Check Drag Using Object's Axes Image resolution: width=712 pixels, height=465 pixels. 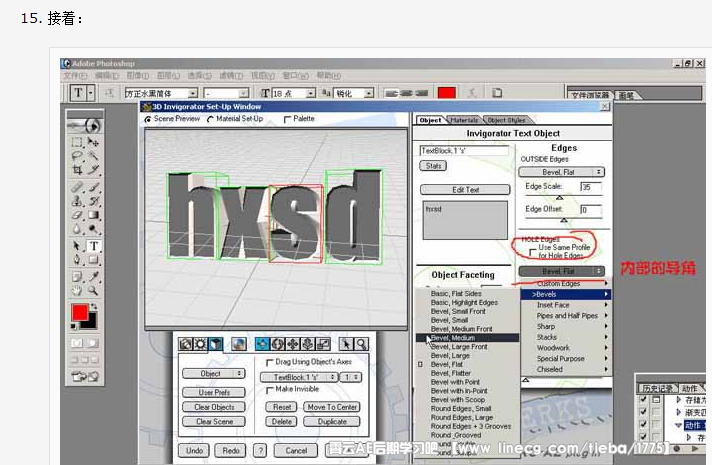[x=269, y=363]
